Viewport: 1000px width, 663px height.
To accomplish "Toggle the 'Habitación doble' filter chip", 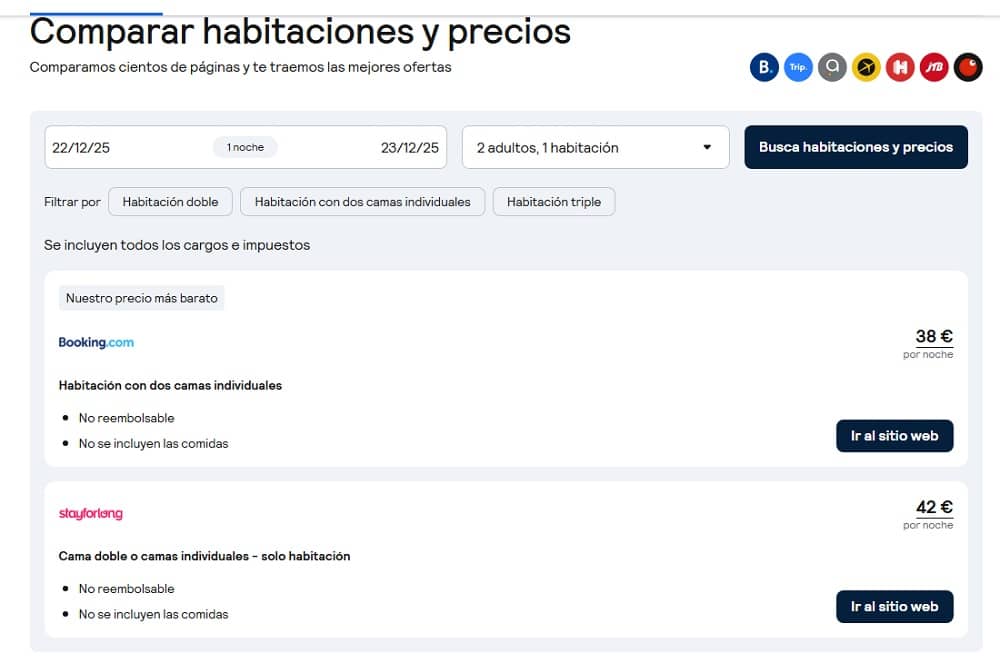I will (170, 201).
